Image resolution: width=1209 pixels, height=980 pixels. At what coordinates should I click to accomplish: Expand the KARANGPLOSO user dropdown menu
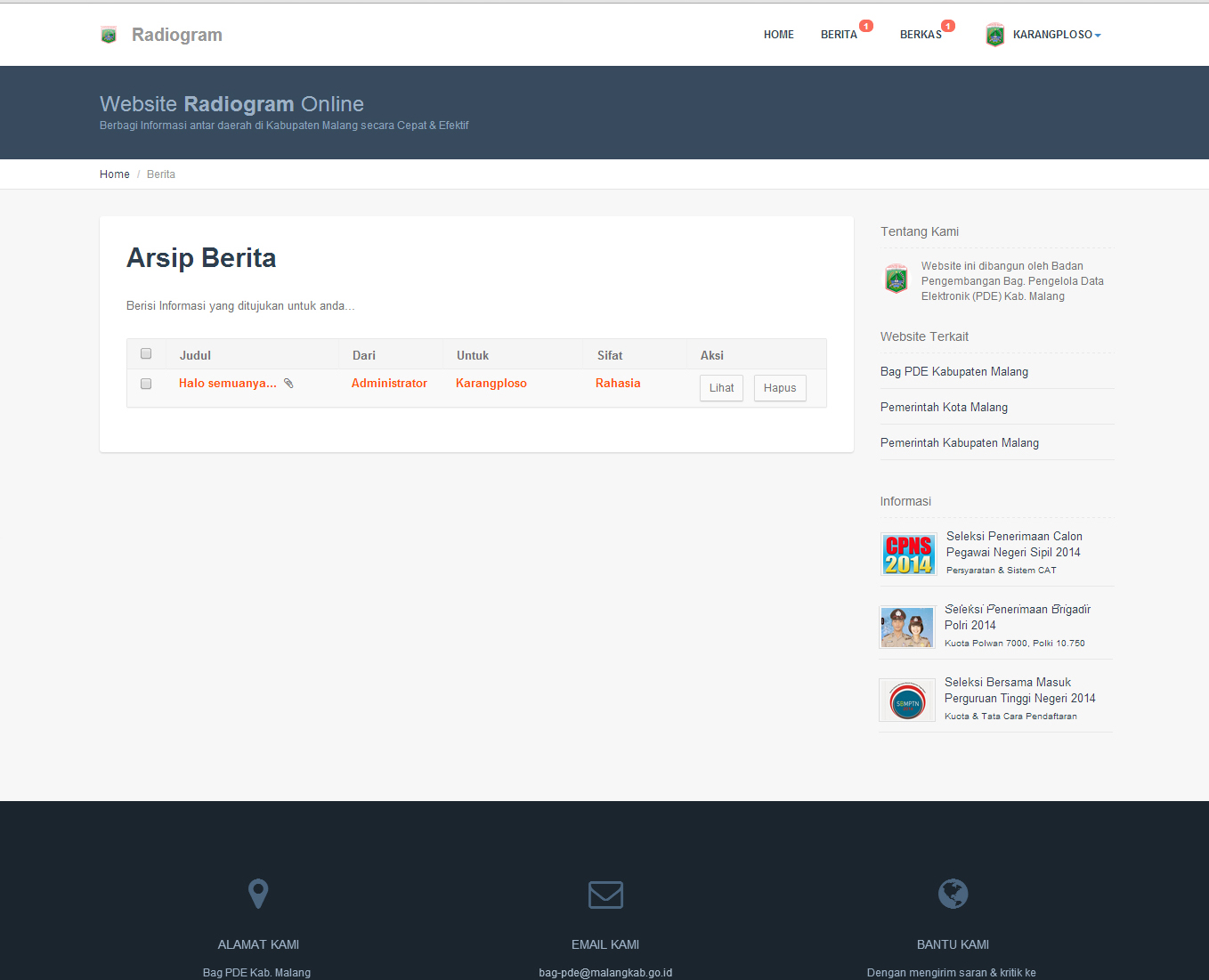click(x=1056, y=35)
